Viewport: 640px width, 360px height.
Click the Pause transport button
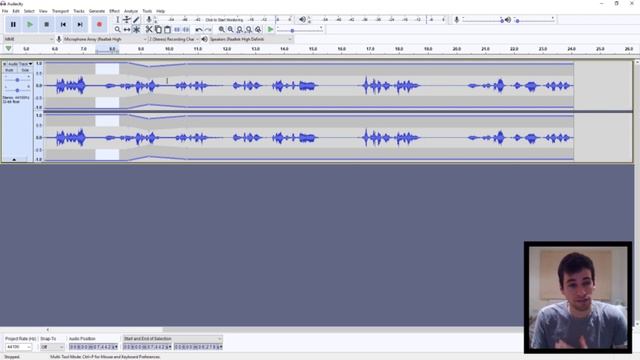pos(13,24)
